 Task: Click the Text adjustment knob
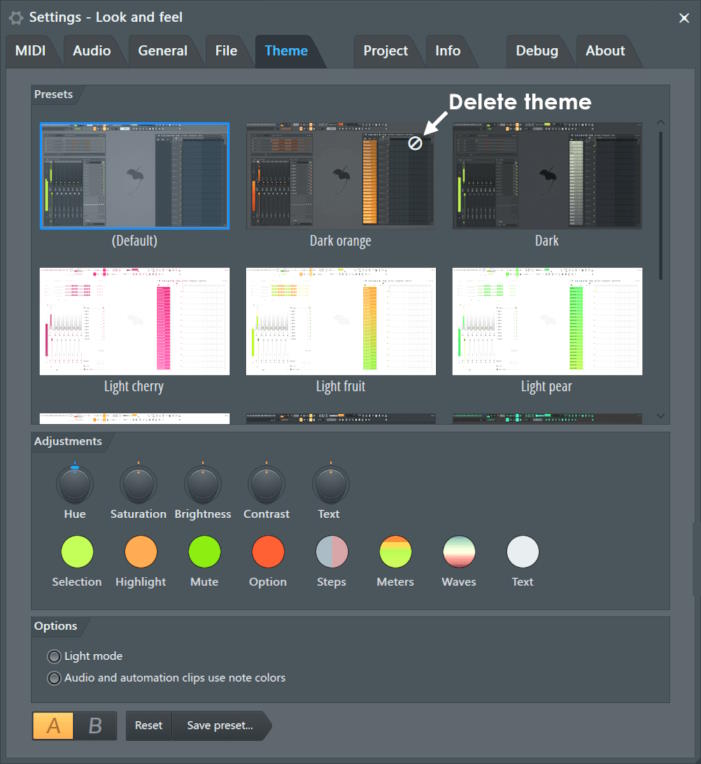click(x=330, y=486)
